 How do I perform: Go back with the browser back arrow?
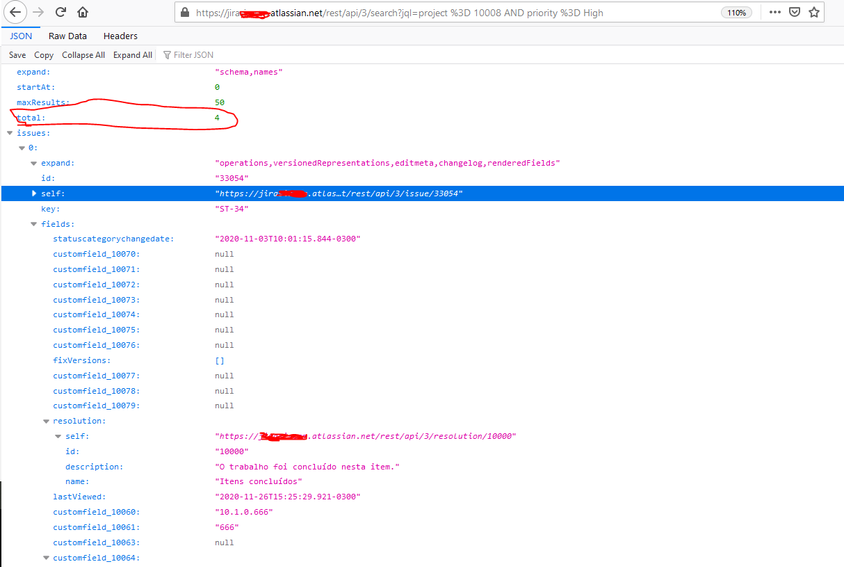pos(15,12)
